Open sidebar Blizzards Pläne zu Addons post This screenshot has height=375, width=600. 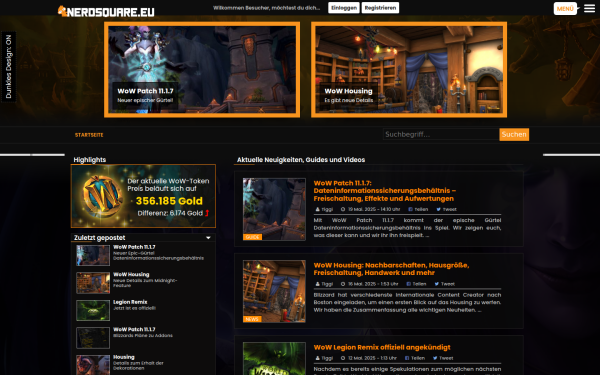click(x=143, y=332)
